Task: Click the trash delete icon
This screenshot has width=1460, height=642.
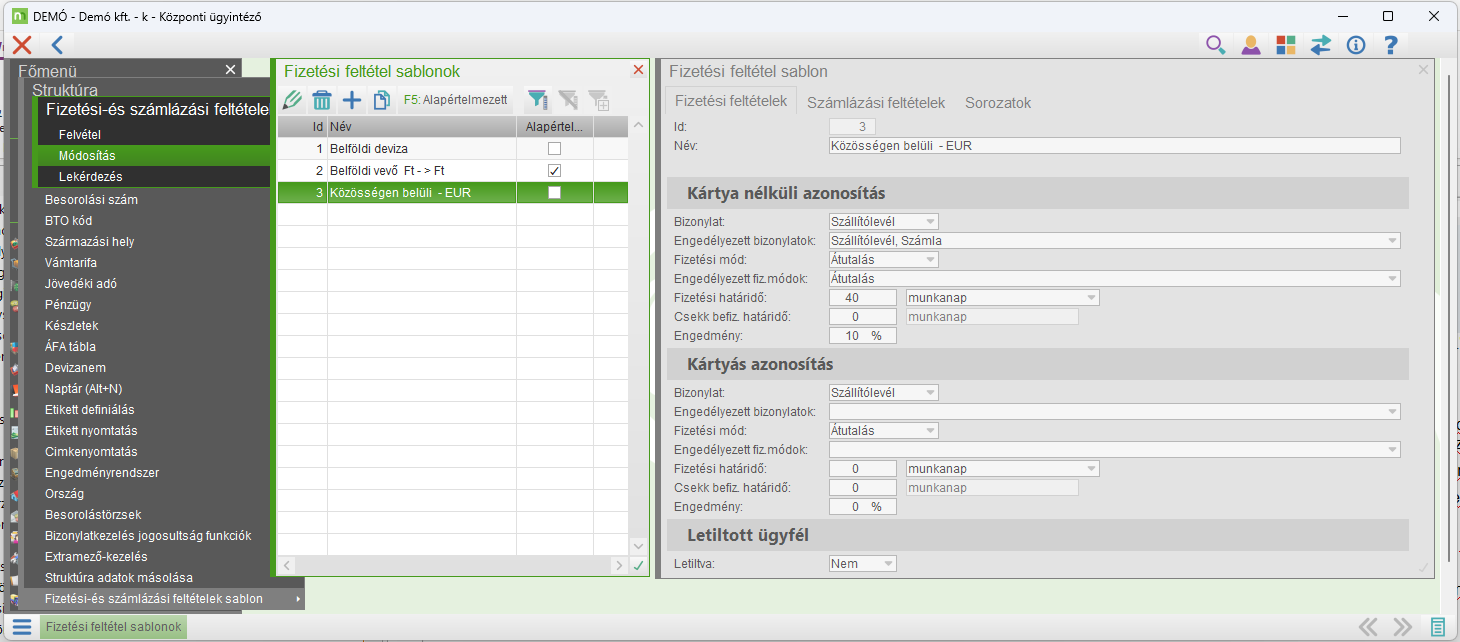Action: tap(322, 100)
